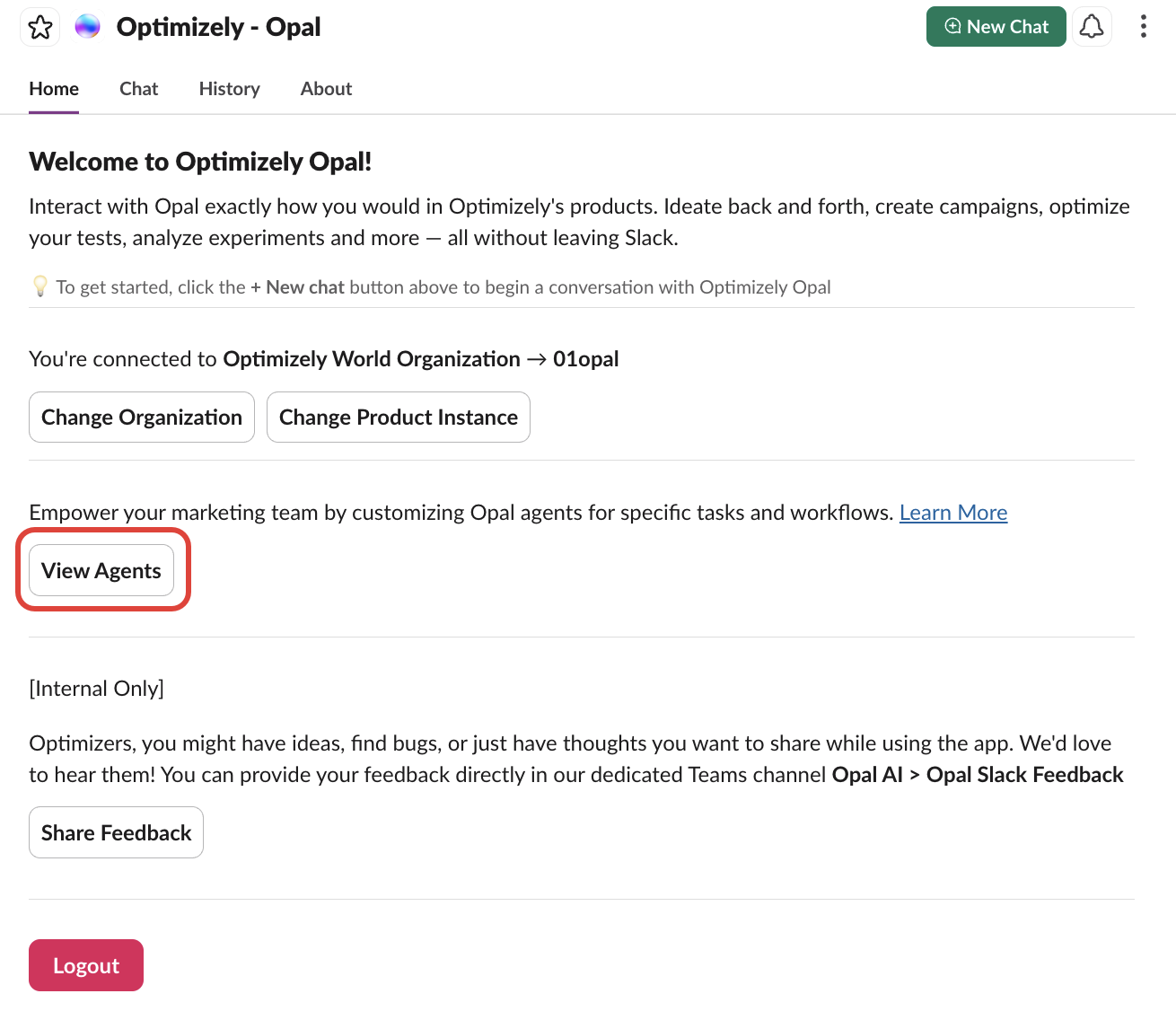This screenshot has width=1176, height=1020.
Task: Click the "Welcome to Optimizely Opal!" heading
Action: coord(200,162)
